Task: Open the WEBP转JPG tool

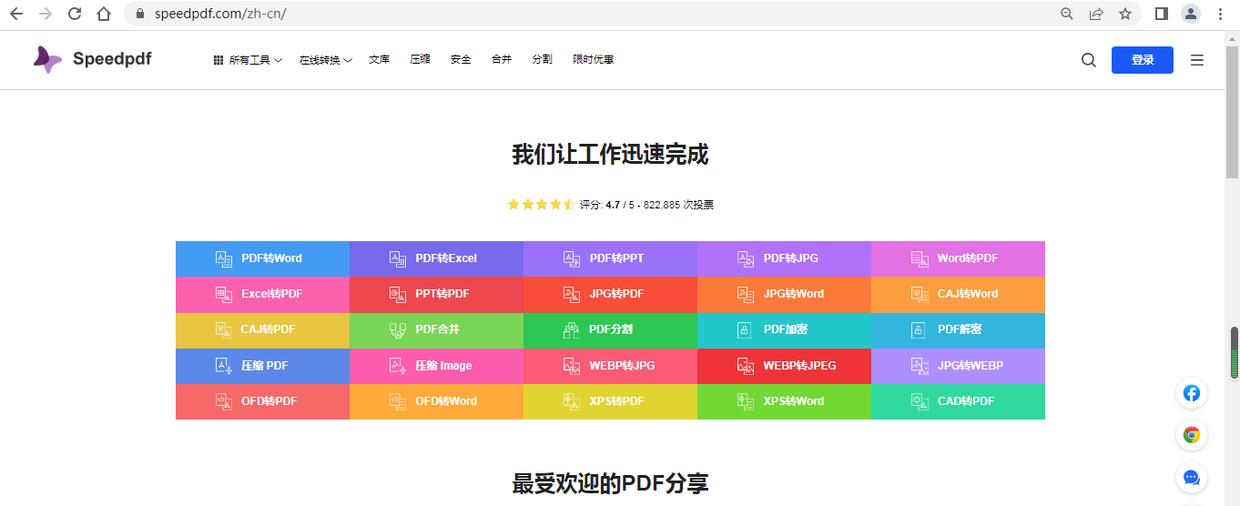Action: tap(610, 366)
